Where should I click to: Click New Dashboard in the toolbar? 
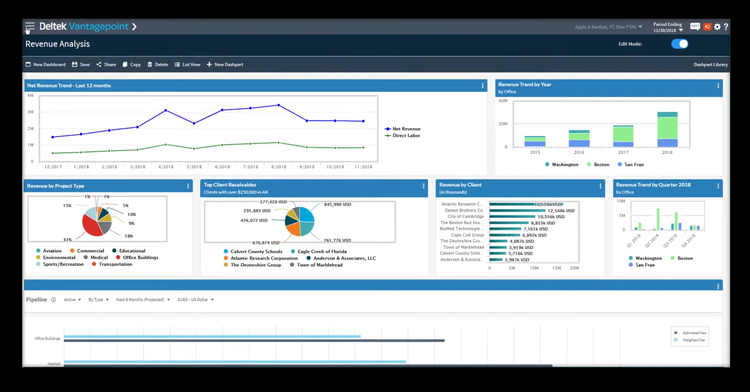tap(45, 65)
